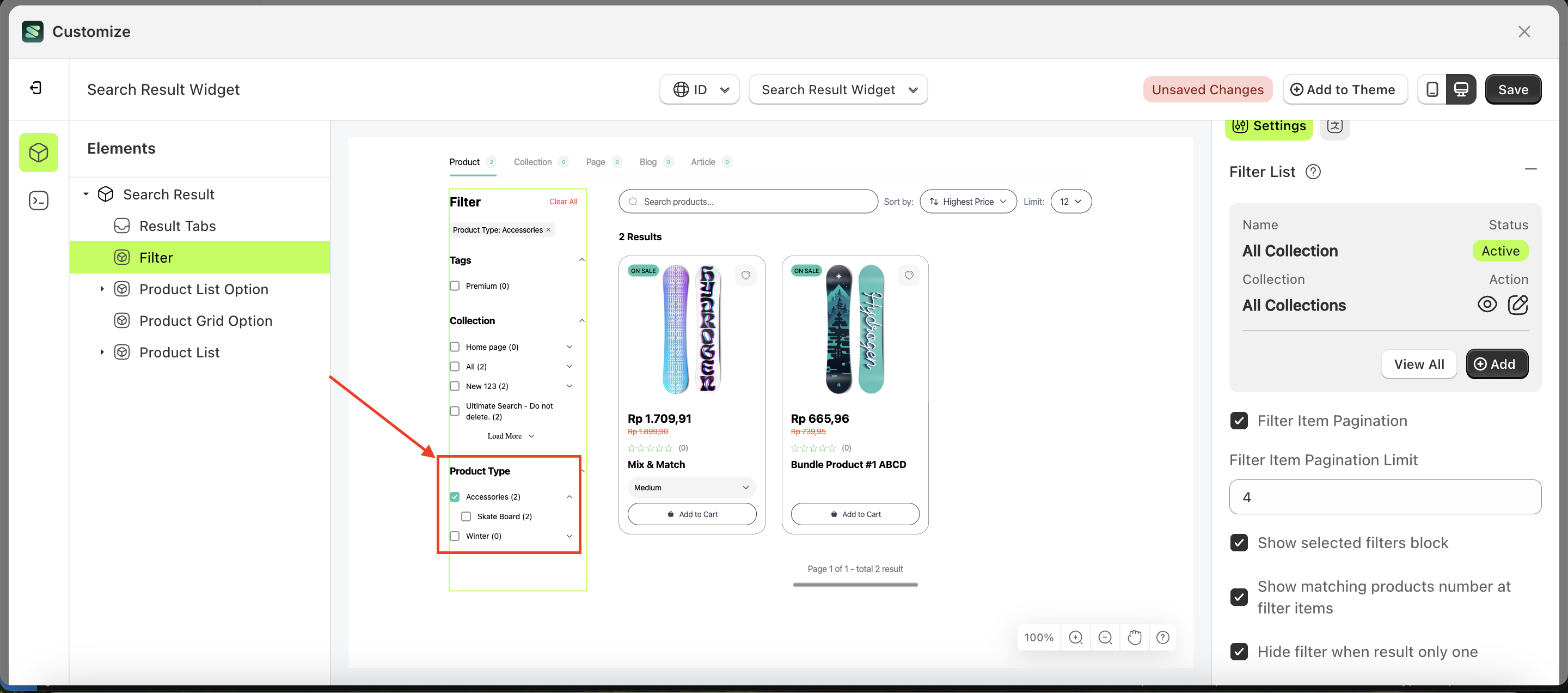Disable Hide filter when result only one
1568x693 pixels.
click(x=1239, y=652)
